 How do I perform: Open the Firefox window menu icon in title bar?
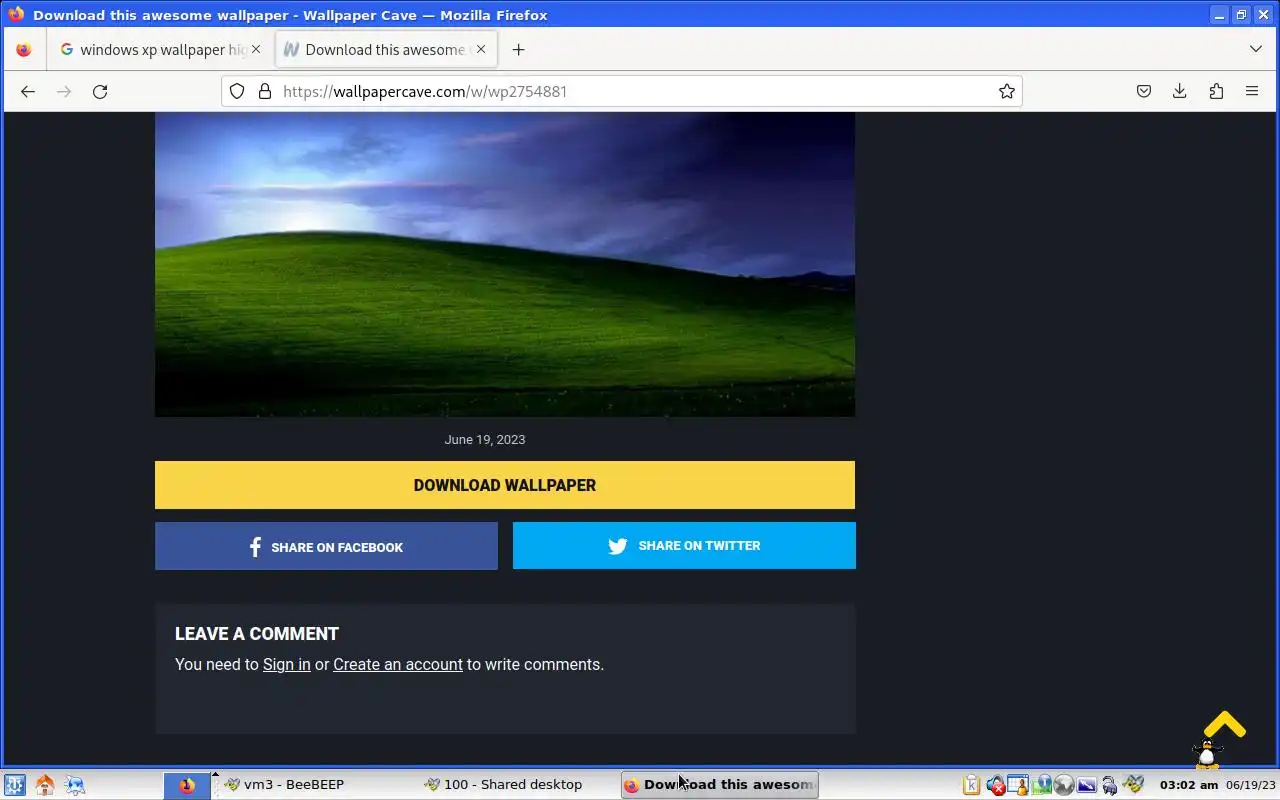coord(16,14)
